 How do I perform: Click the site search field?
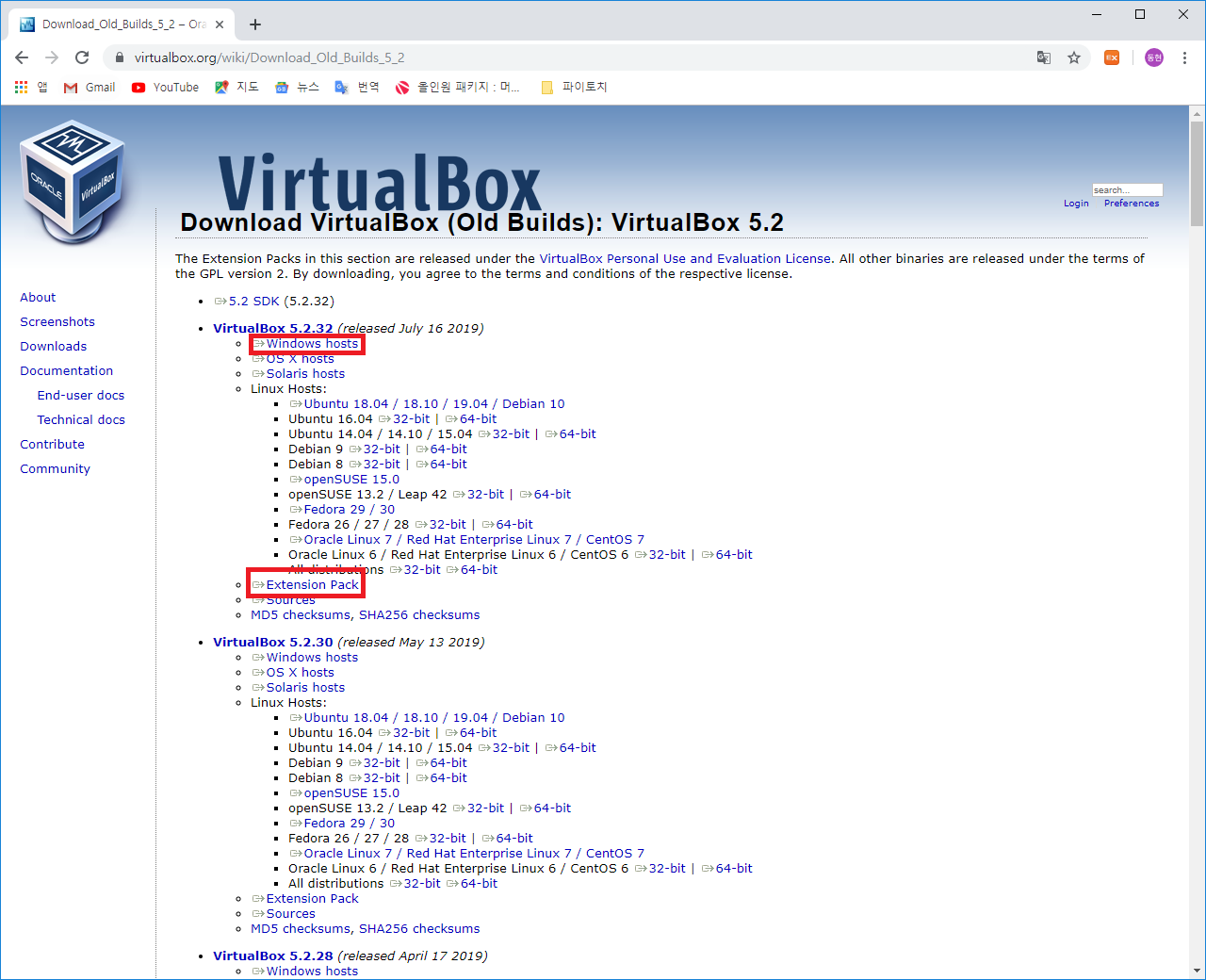(x=1127, y=189)
